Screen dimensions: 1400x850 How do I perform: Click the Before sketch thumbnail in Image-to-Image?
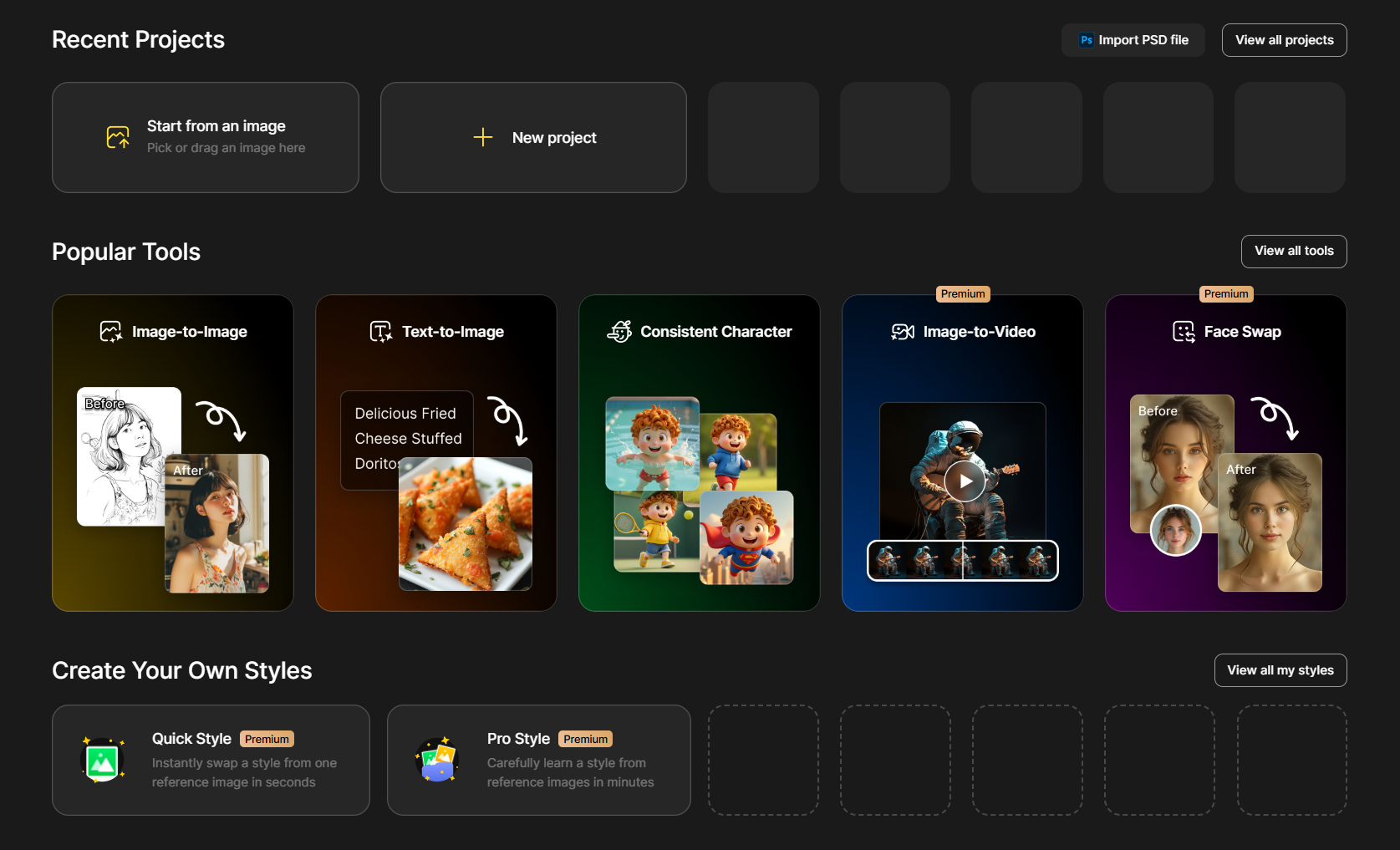(129, 456)
